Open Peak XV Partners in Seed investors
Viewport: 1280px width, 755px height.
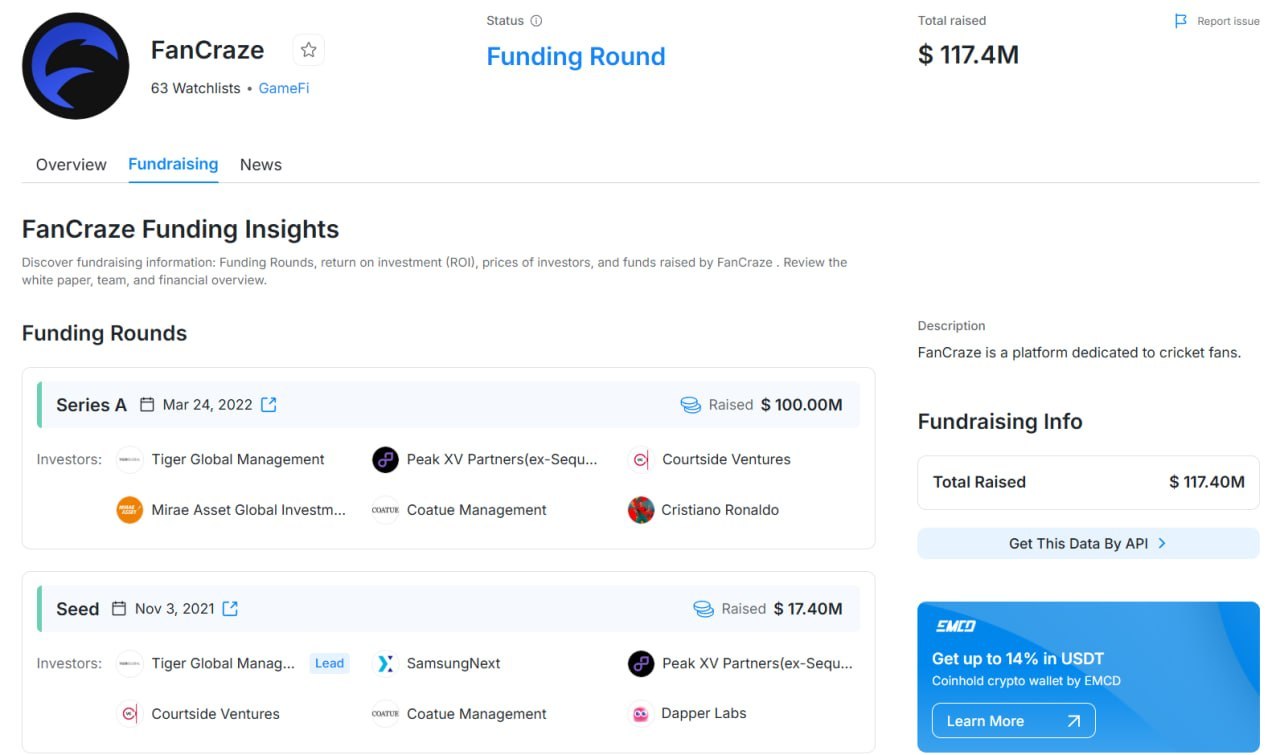757,664
